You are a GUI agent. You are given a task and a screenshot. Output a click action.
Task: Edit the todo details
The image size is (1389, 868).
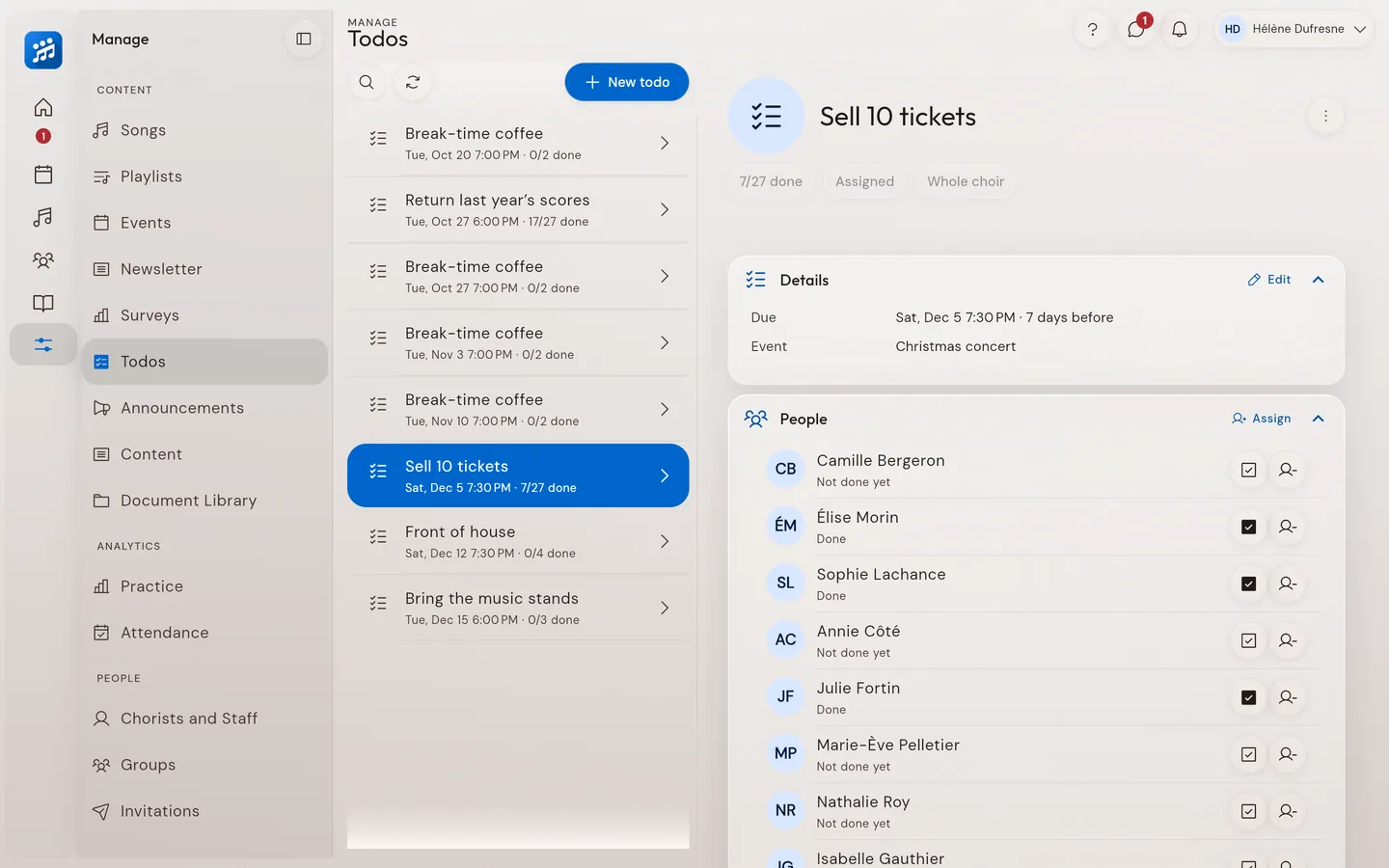coord(1269,280)
